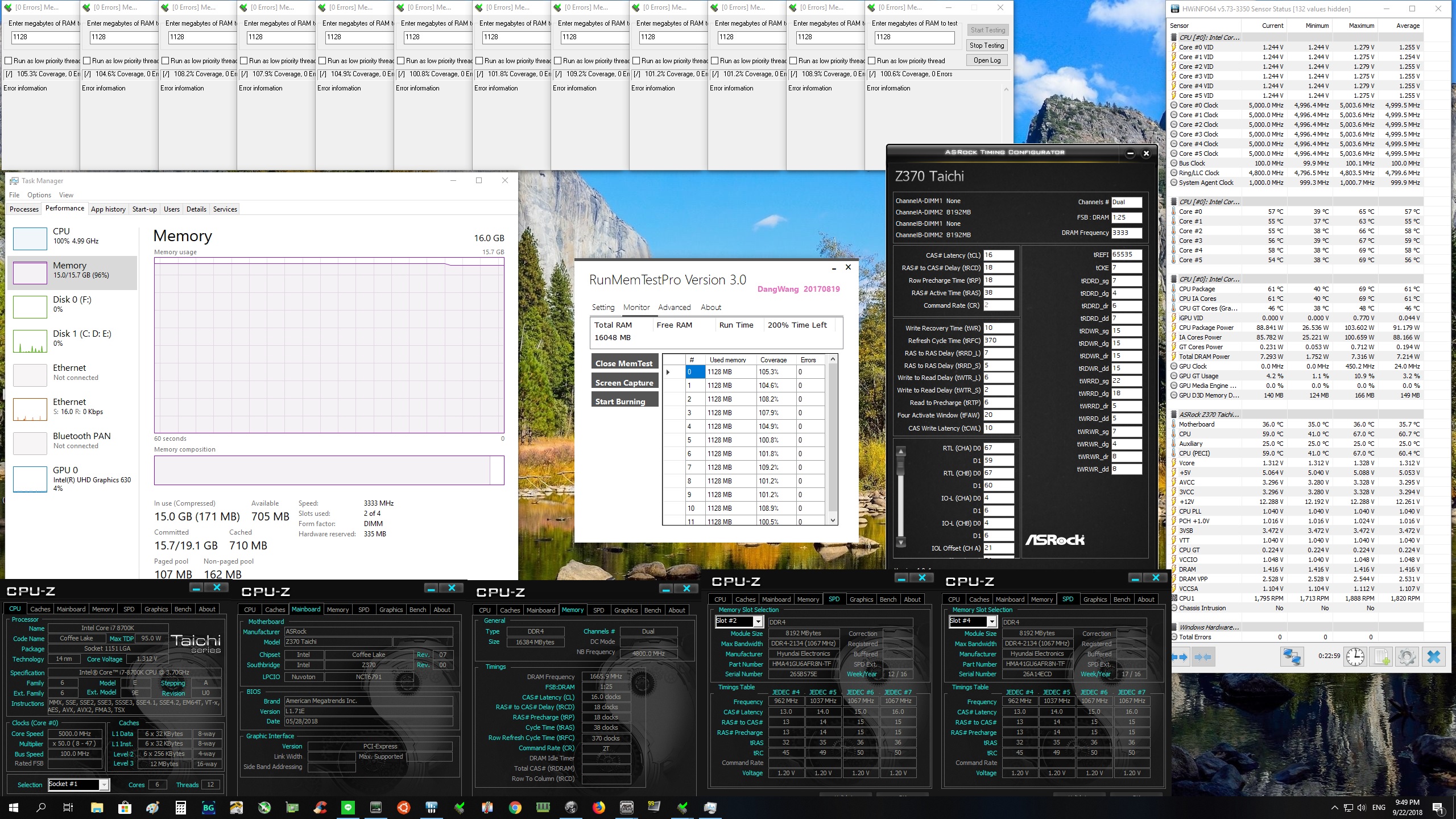1456x819 pixels.
Task: Open Calculator icon on taskbar
Action: click(181, 807)
